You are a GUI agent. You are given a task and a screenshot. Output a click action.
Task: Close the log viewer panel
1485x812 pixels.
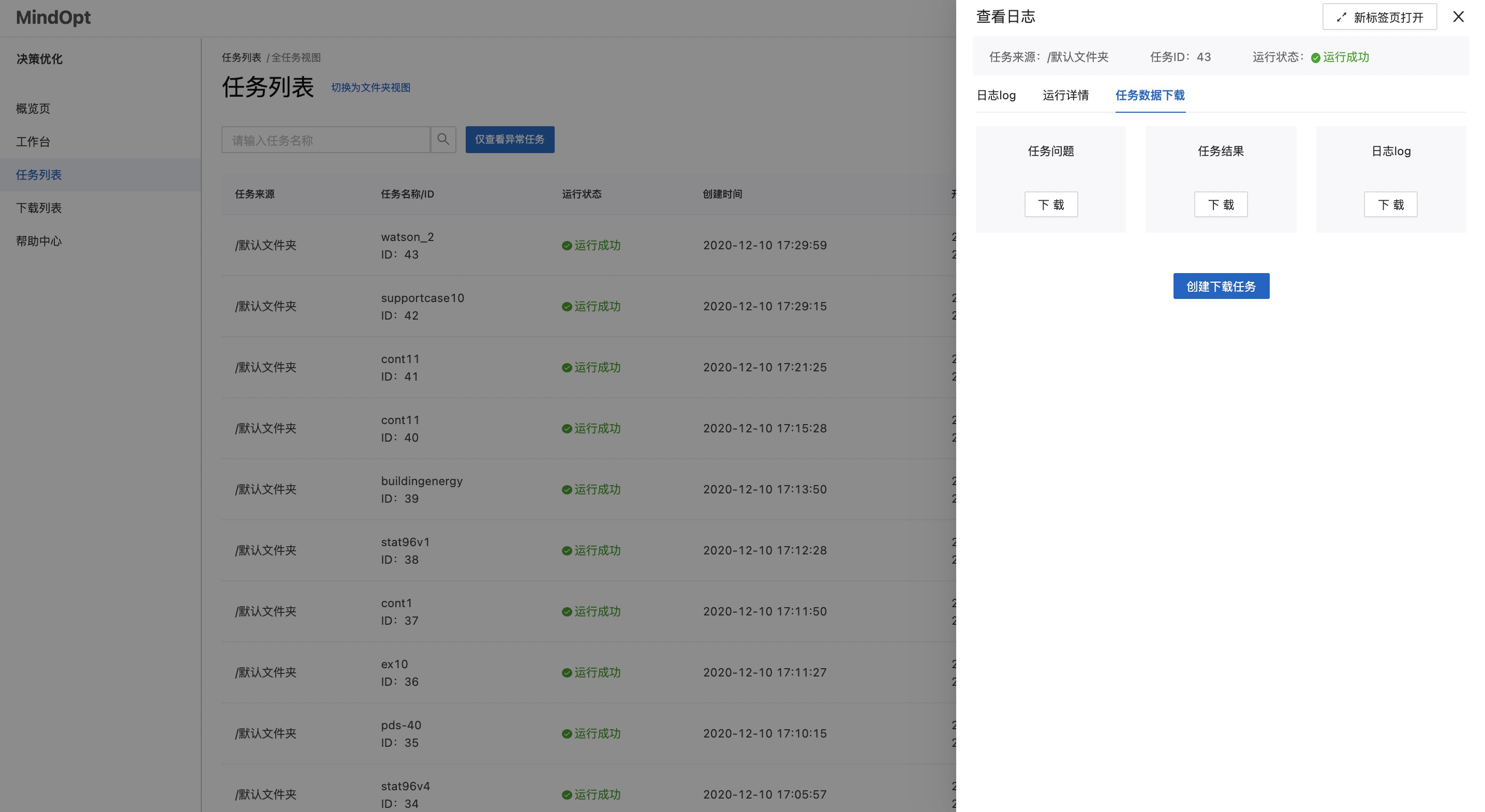click(x=1458, y=17)
